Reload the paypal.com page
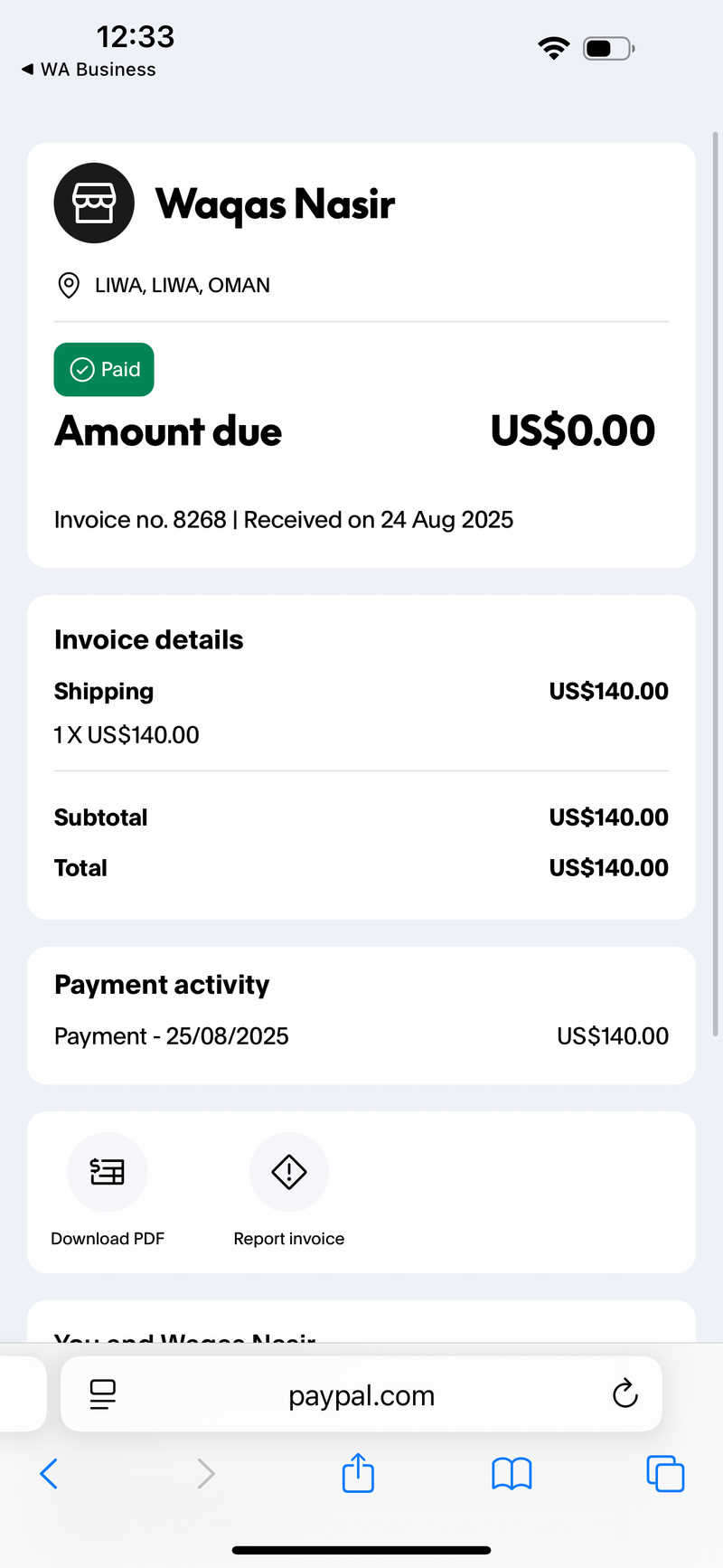This screenshot has height=1568, width=723. click(624, 1393)
